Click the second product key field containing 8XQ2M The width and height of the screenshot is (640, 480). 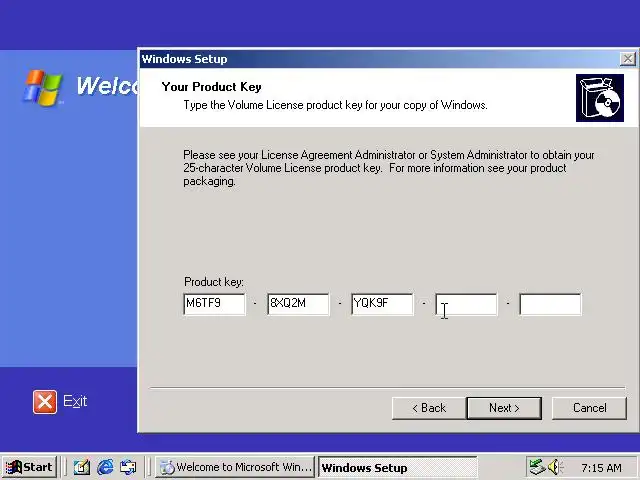coord(298,304)
